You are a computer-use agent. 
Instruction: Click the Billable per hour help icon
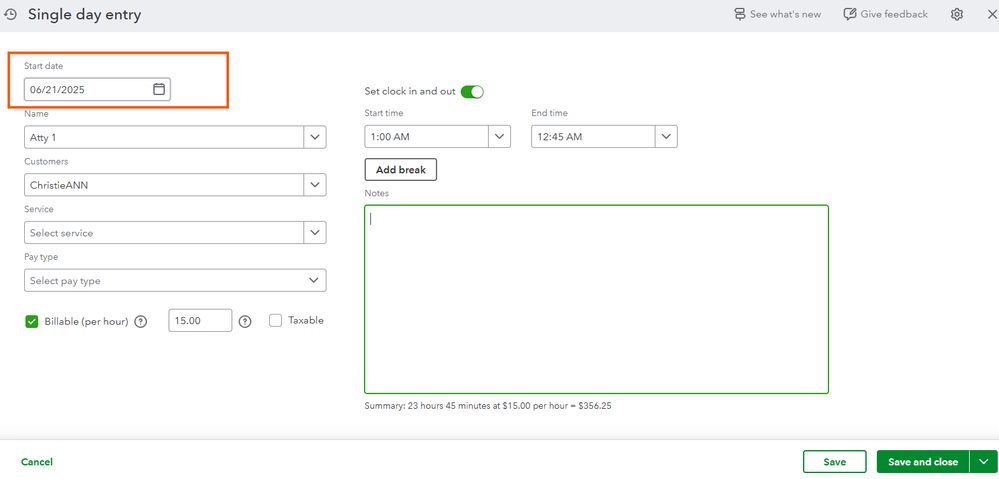coord(141,321)
